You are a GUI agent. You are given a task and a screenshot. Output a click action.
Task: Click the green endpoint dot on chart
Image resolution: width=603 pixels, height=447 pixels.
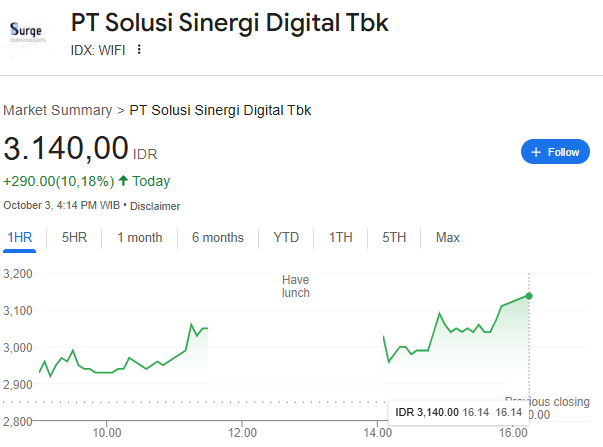pos(529,295)
